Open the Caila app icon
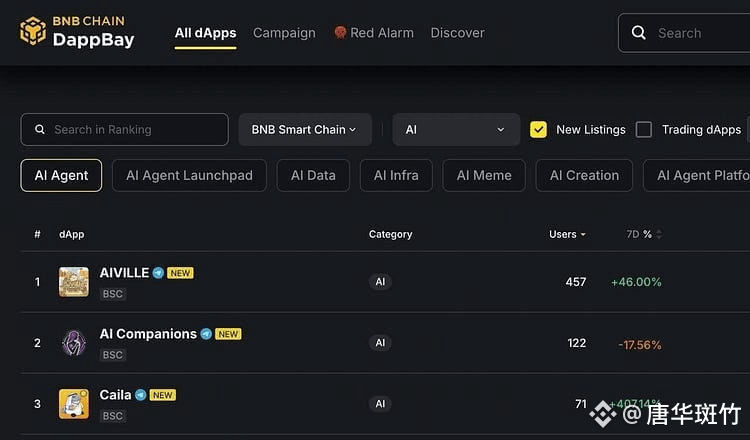Viewport: 750px width, 440px height. (74, 404)
